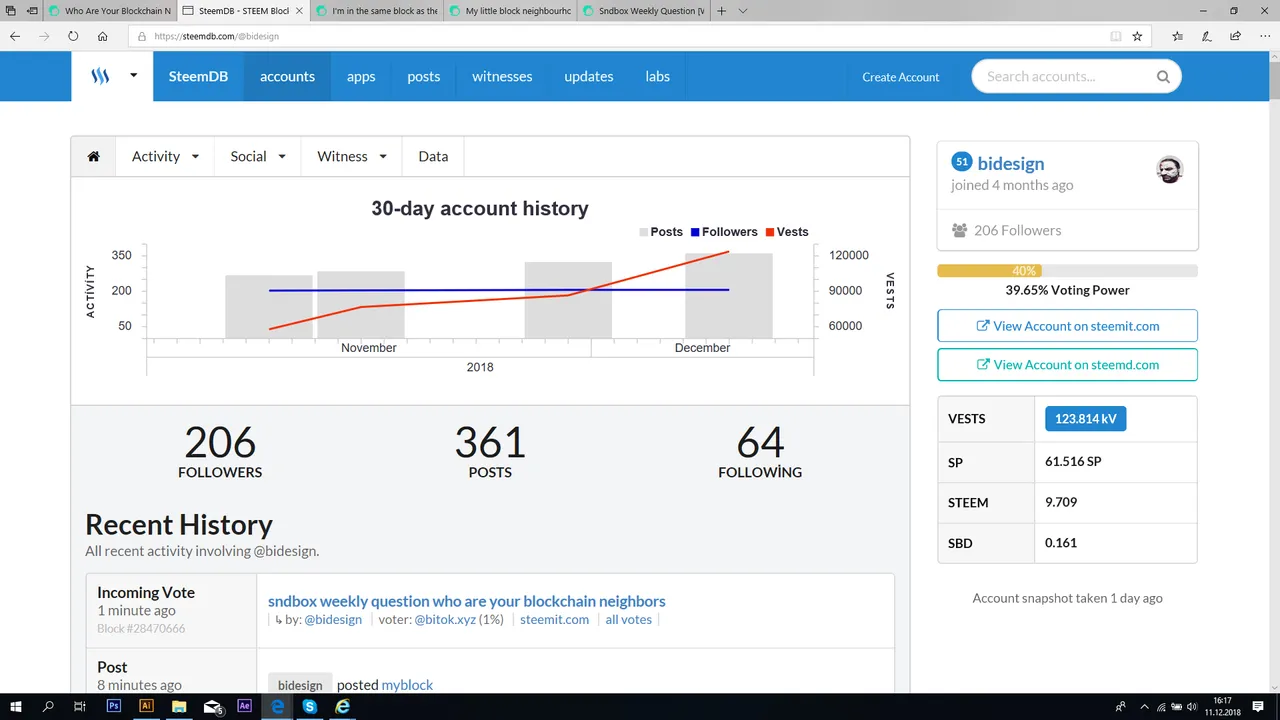
Task: Open the myblock post link
Action: (407, 685)
